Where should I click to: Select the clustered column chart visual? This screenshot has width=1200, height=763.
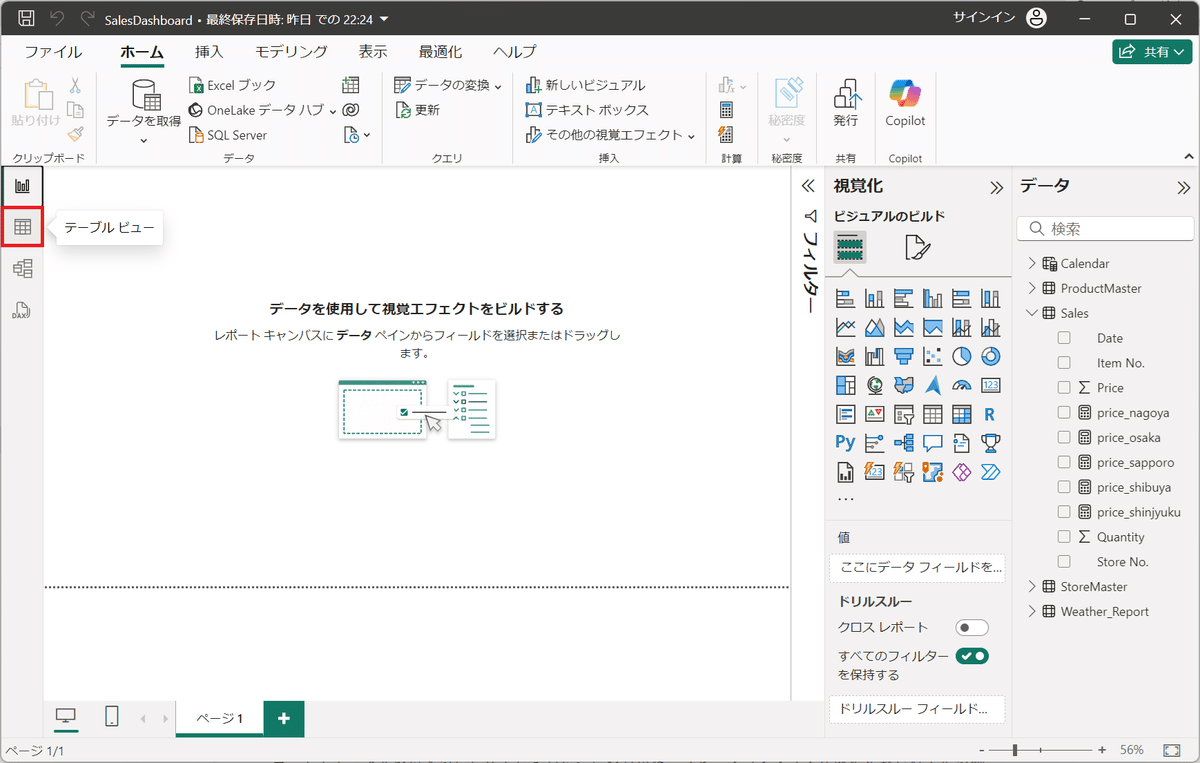click(933, 298)
